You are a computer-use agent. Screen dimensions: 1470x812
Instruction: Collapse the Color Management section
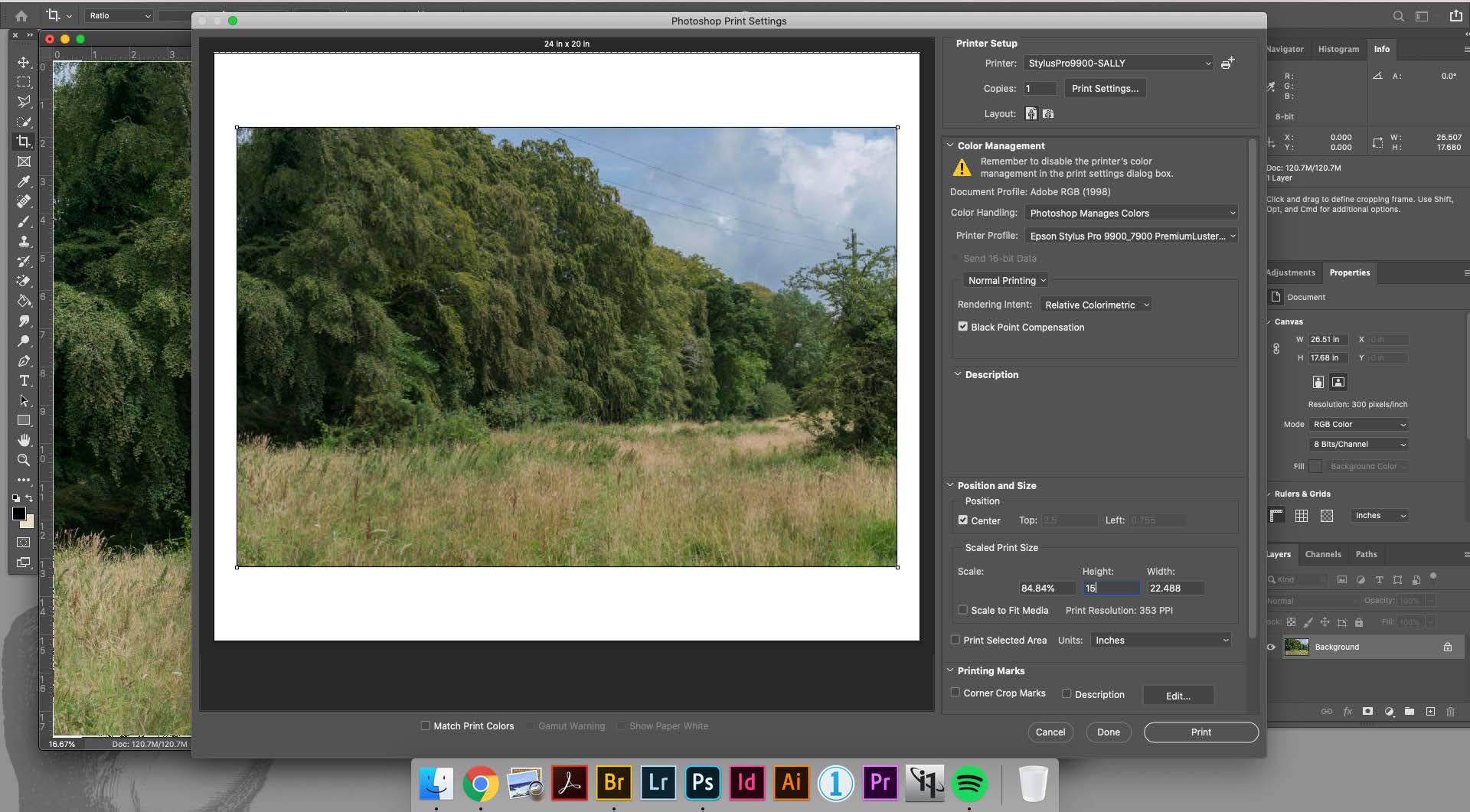(x=950, y=145)
